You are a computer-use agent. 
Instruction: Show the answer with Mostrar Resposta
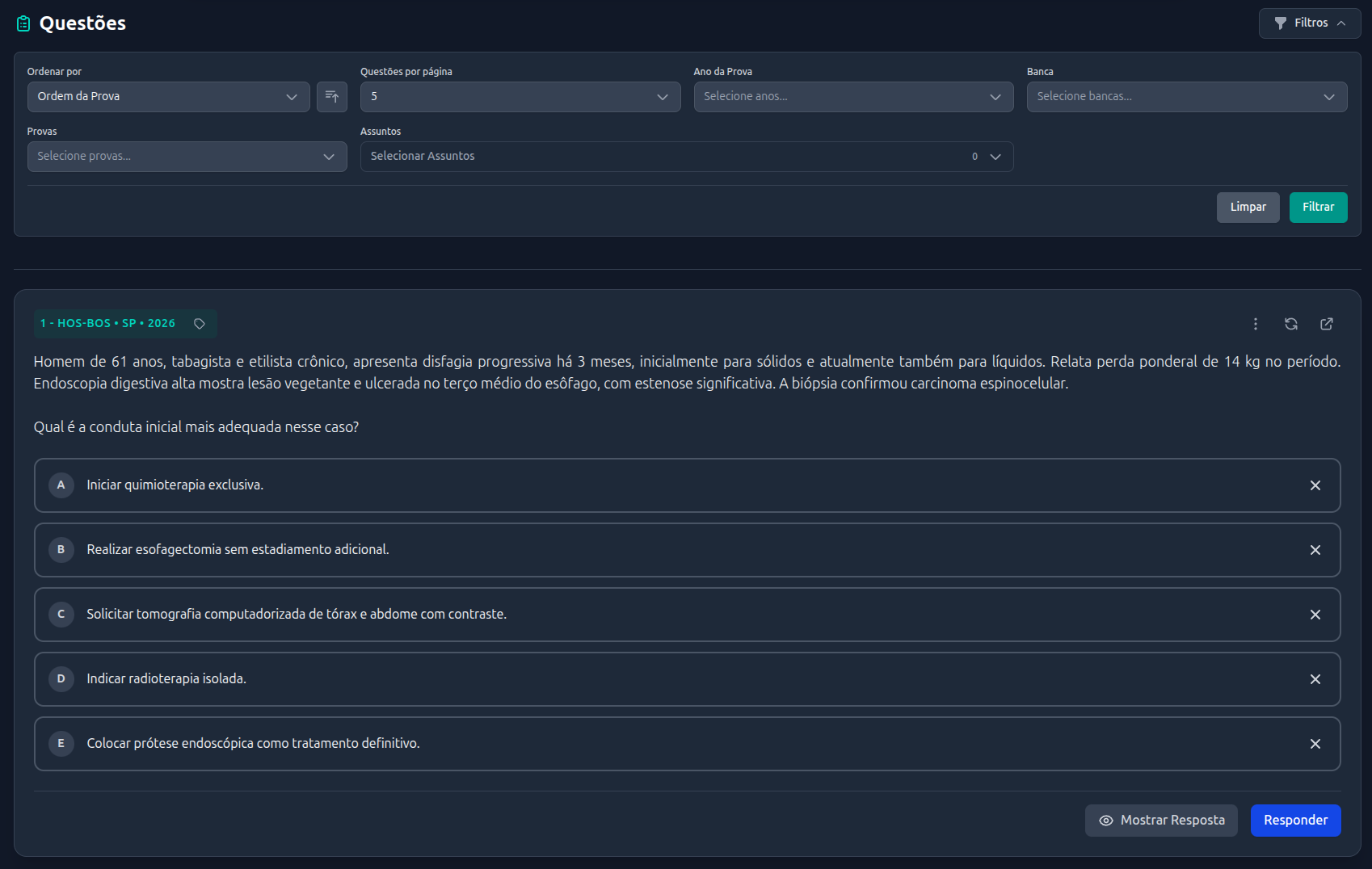[1160, 821]
